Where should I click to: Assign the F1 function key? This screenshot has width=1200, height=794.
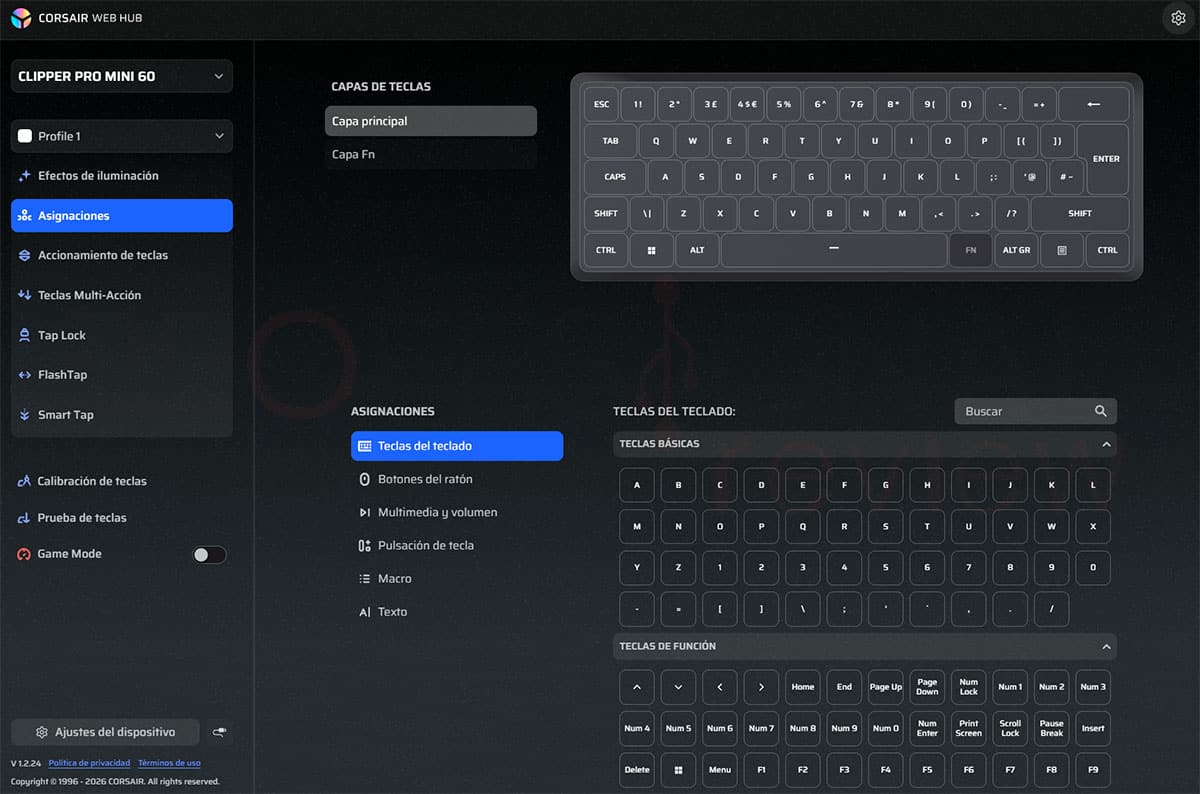click(761, 770)
